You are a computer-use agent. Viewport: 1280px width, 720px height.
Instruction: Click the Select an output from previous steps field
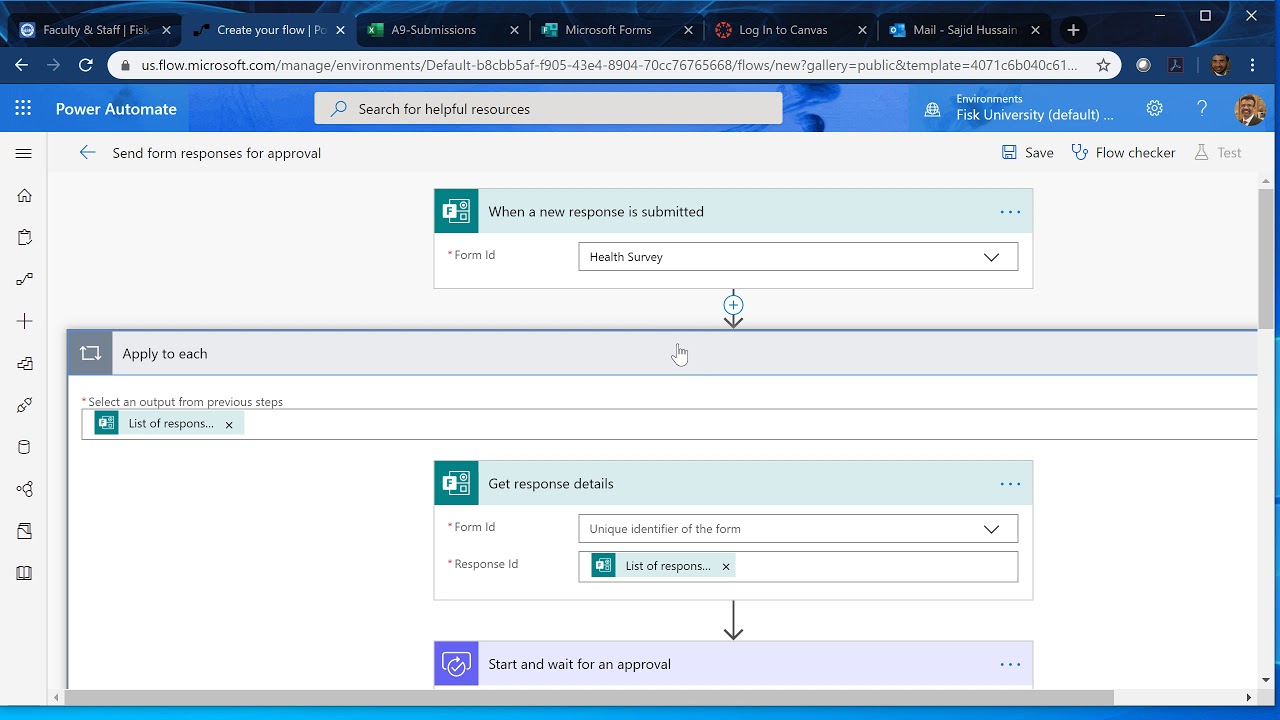pos(669,424)
